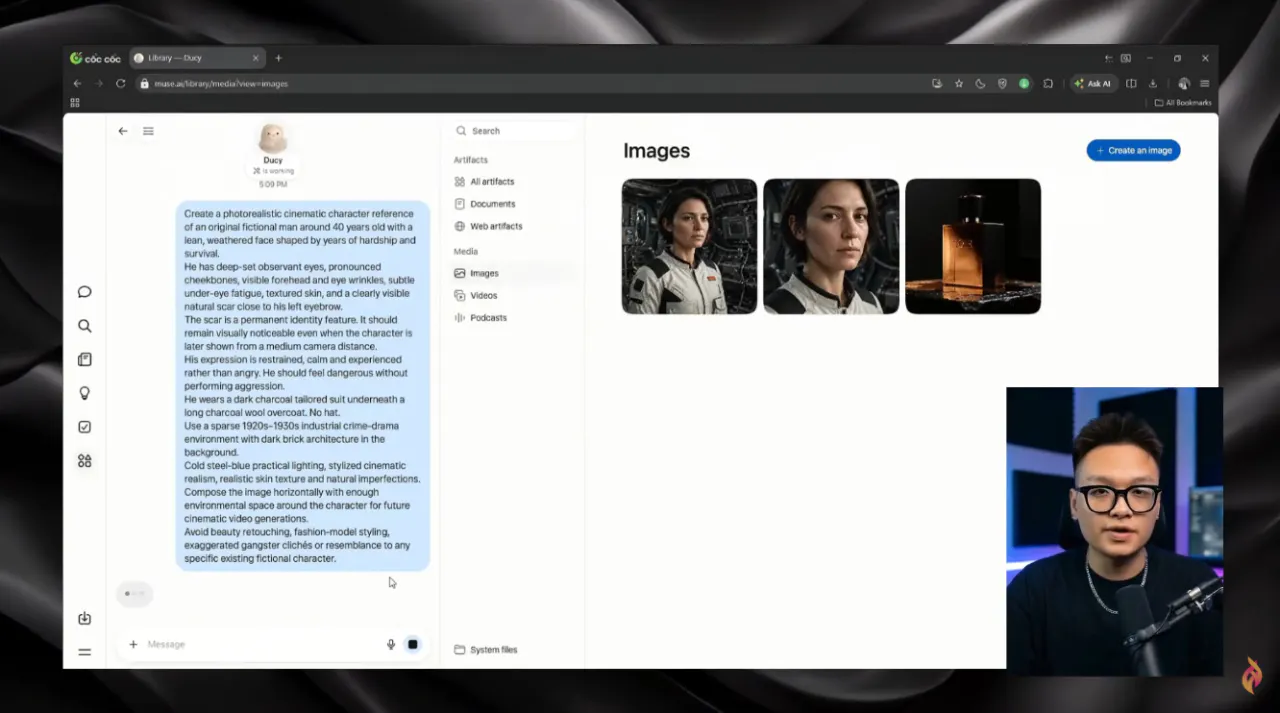This screenshot has width=1280, height=713.
Task: Click the Message input field
Action: click(260, 644)
